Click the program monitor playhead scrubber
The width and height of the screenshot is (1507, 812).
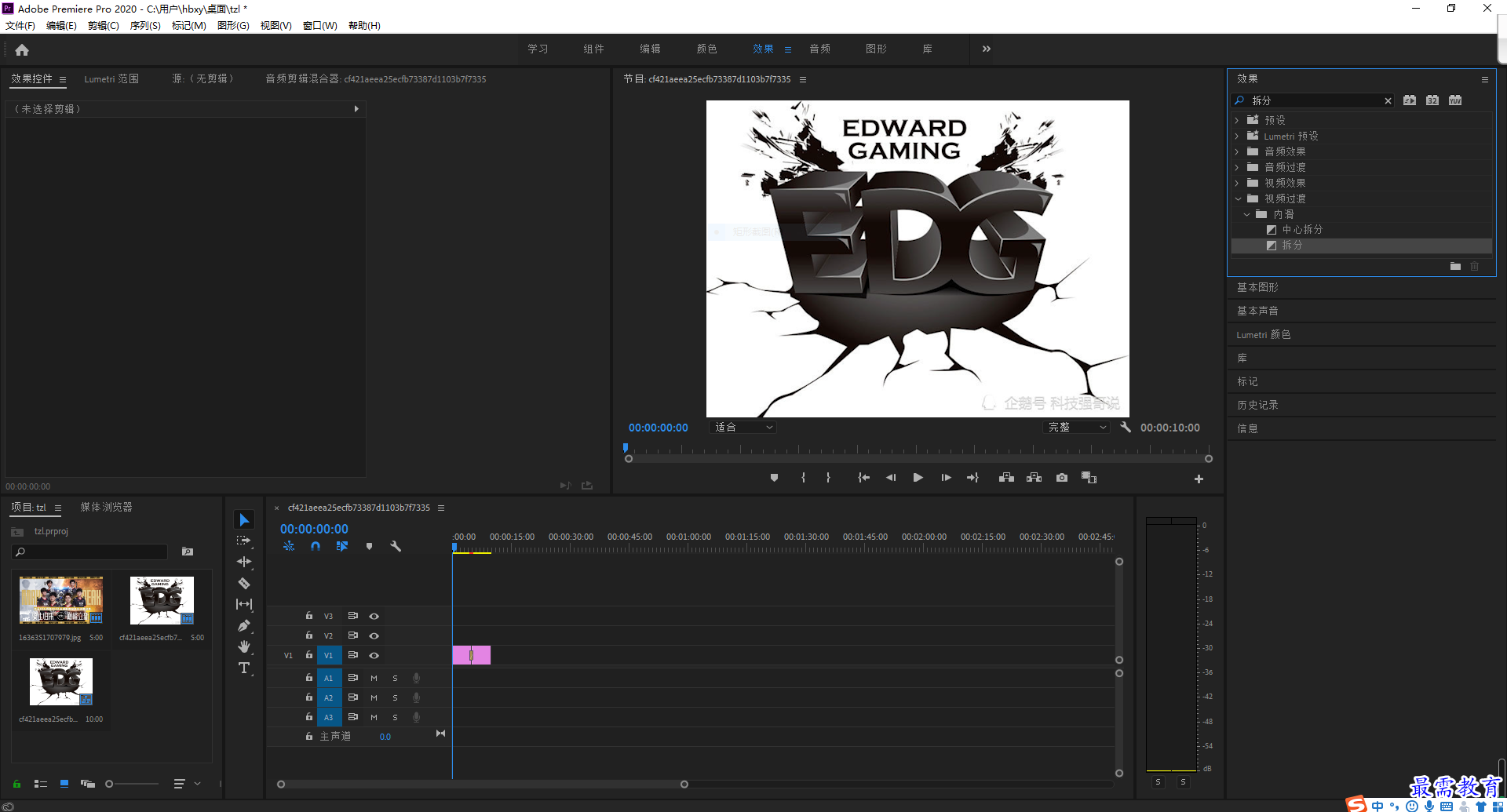(x=626, y=448)
